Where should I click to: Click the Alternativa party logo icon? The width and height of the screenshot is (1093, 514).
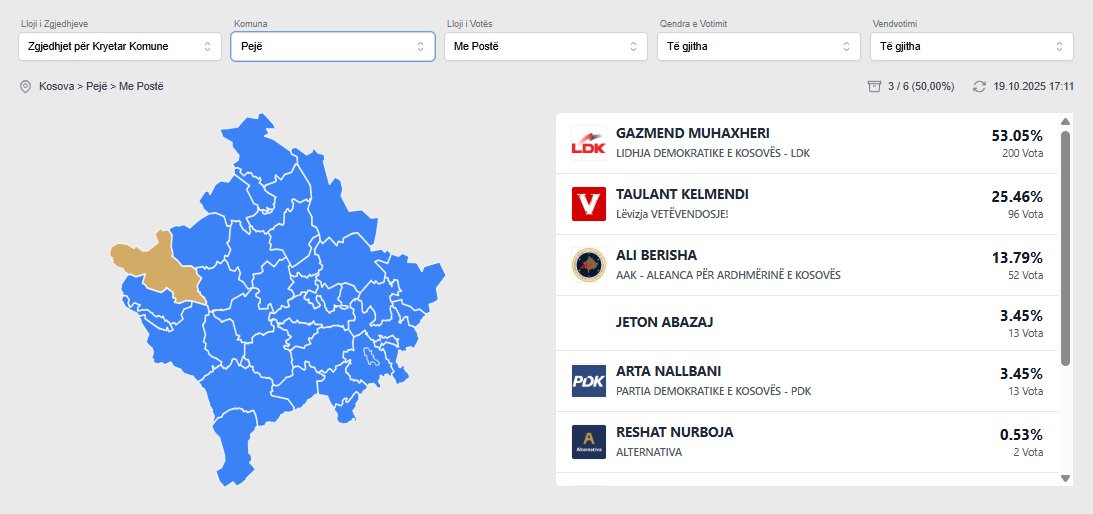point(588,442)
